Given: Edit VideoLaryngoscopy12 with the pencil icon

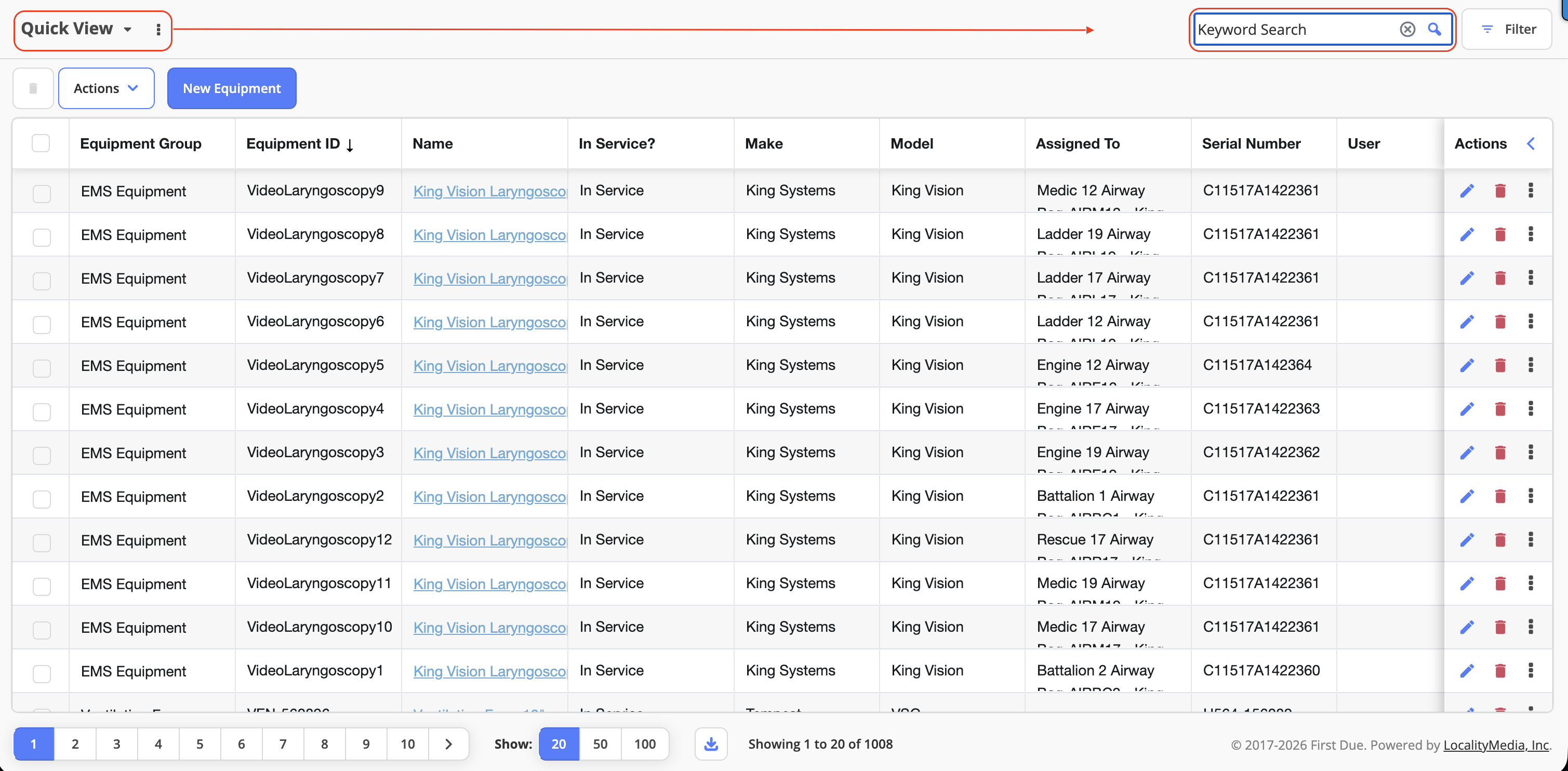Looking at the screenshot, I should (1467, 540).
